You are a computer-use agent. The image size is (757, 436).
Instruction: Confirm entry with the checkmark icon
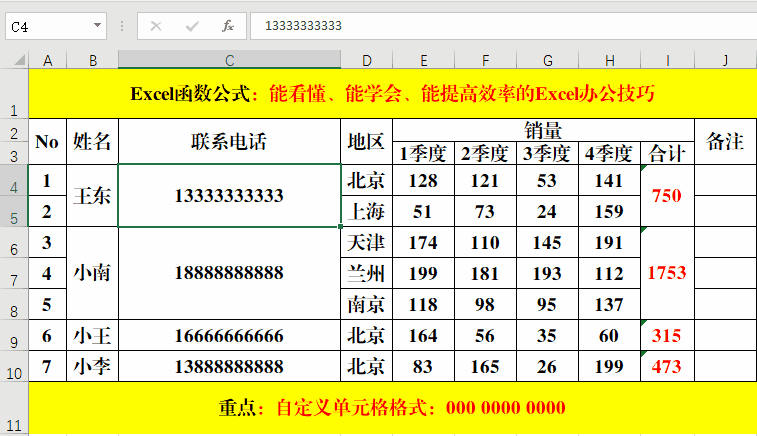[x=192, y=26]
